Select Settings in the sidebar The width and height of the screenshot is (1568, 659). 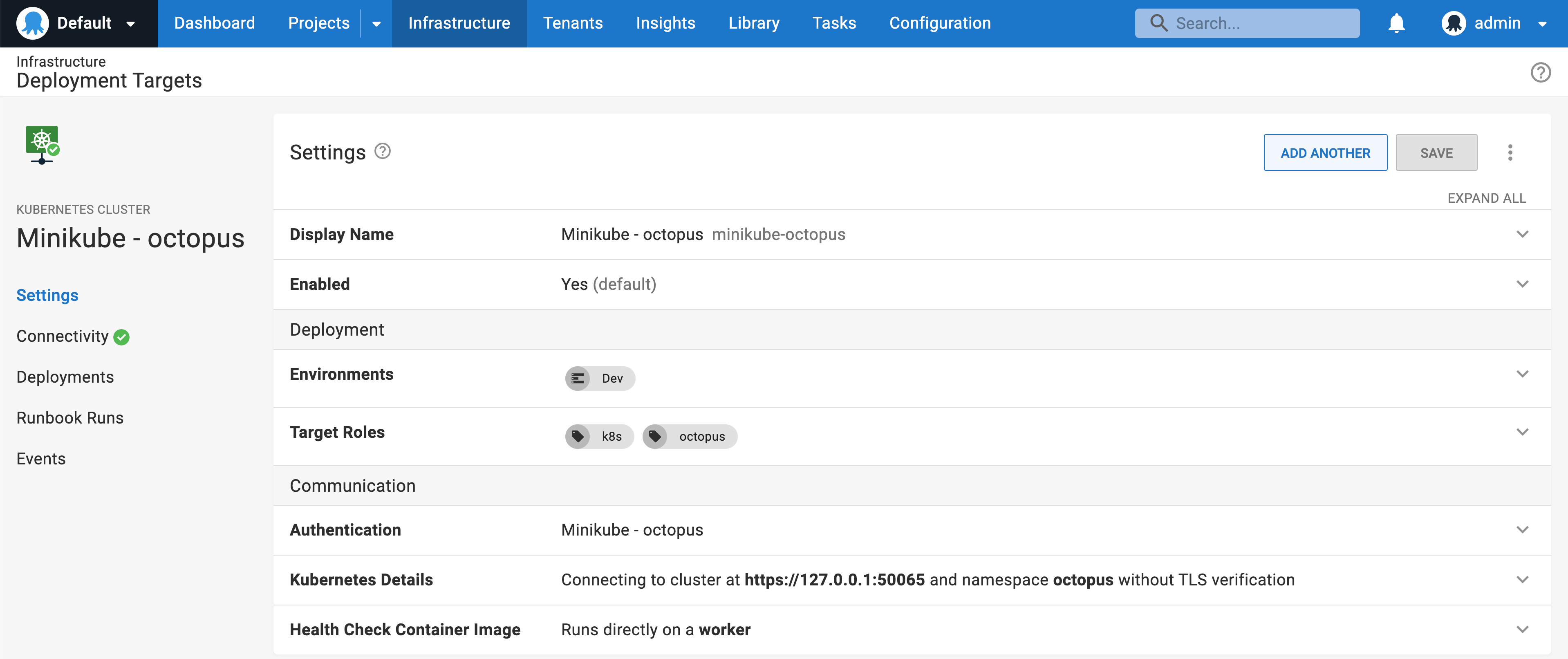(x=47, y=295)
